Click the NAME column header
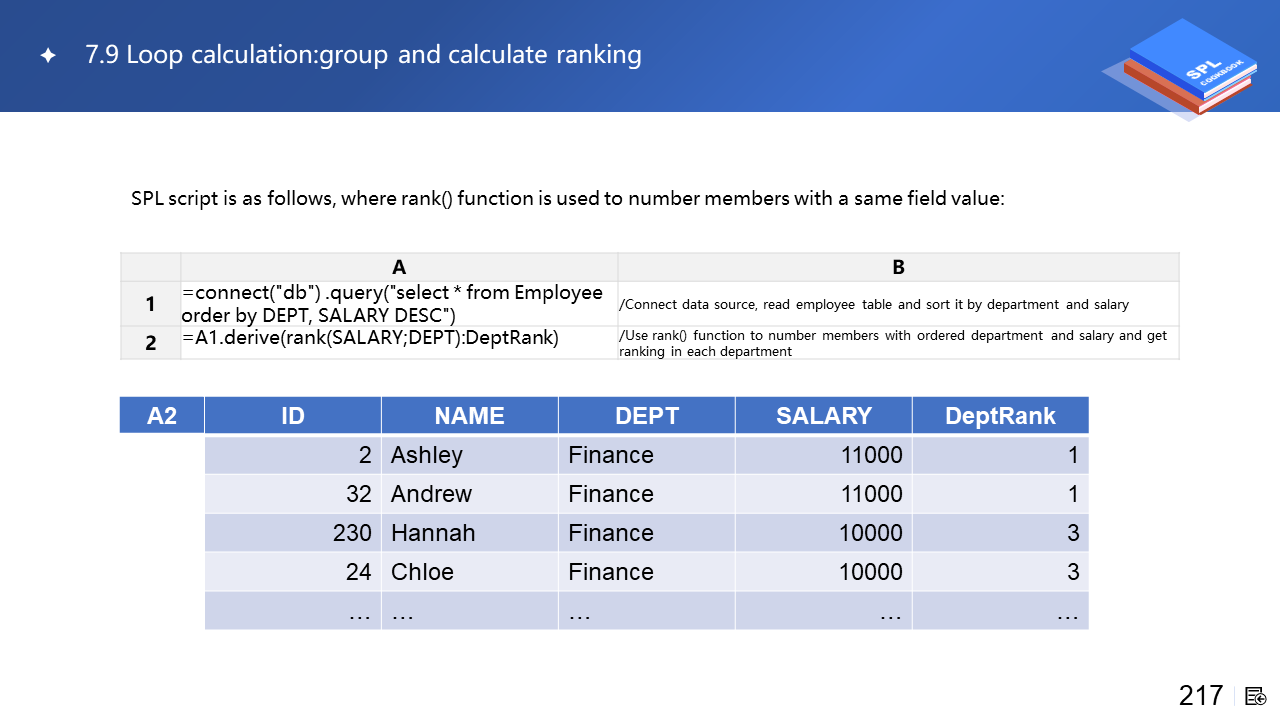Viewport: 1280px width, 720px height. point(469,415)
